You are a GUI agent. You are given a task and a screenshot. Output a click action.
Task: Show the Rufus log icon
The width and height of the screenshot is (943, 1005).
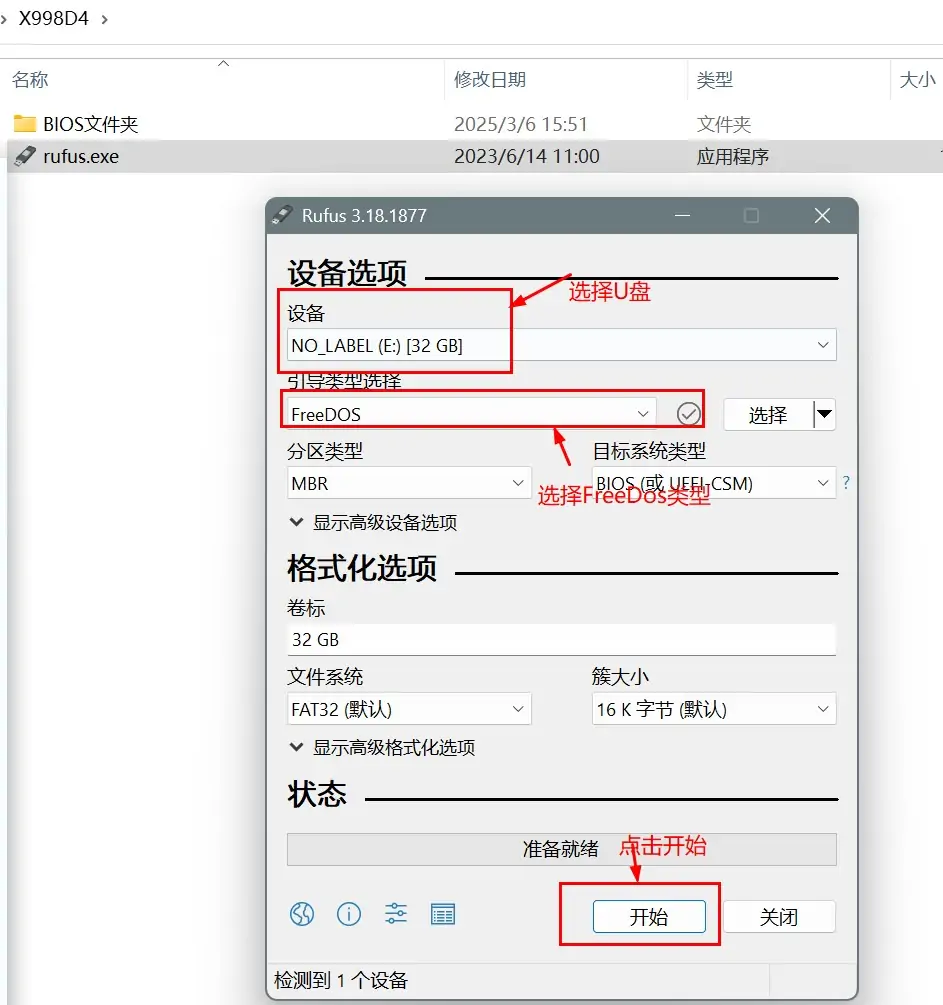tap(443, 914)
